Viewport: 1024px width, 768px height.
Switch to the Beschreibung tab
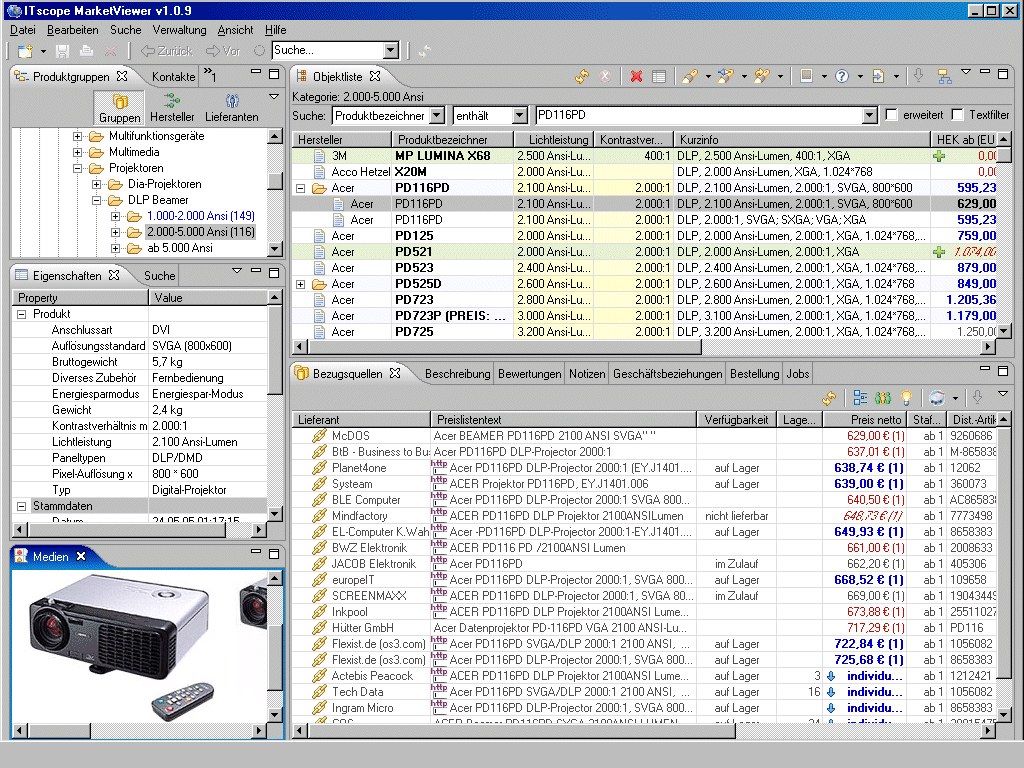point(457,374)
